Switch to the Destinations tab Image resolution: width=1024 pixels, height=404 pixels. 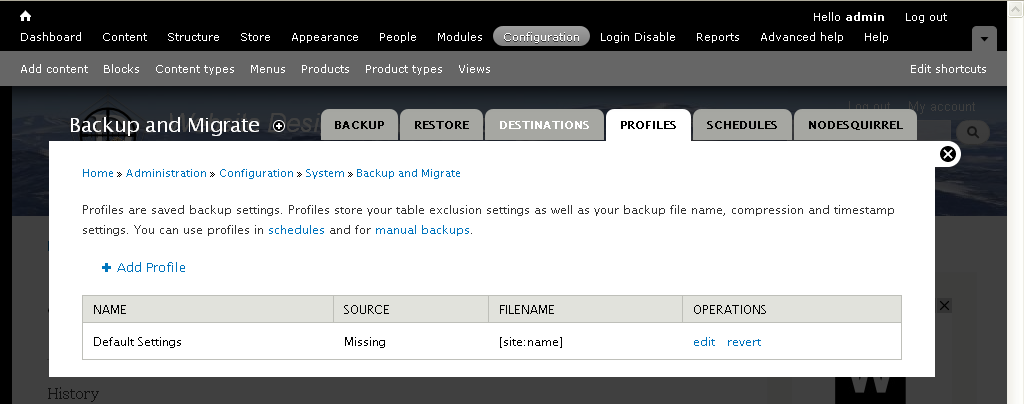(544, 125)
